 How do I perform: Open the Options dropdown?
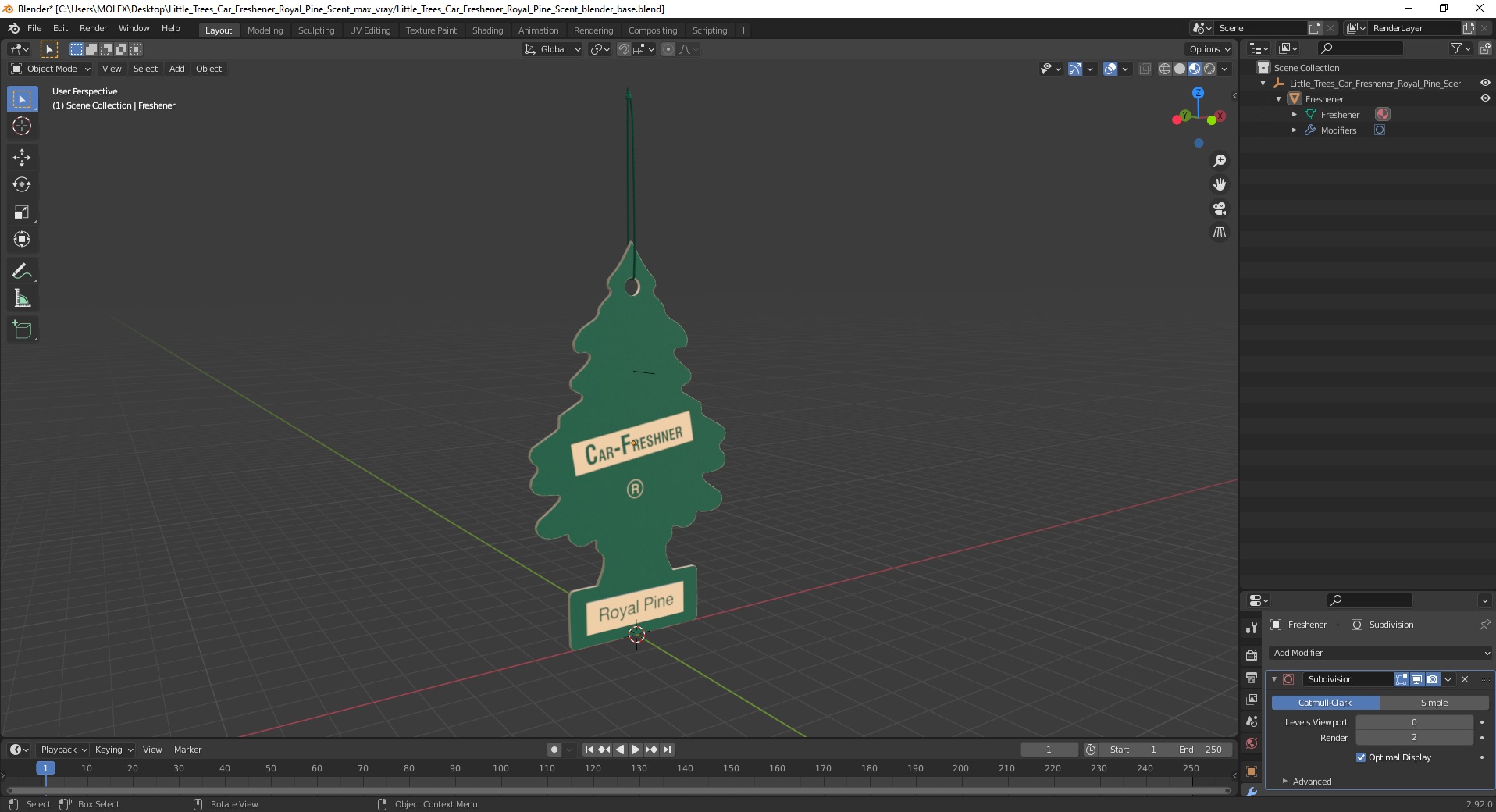1209,49
